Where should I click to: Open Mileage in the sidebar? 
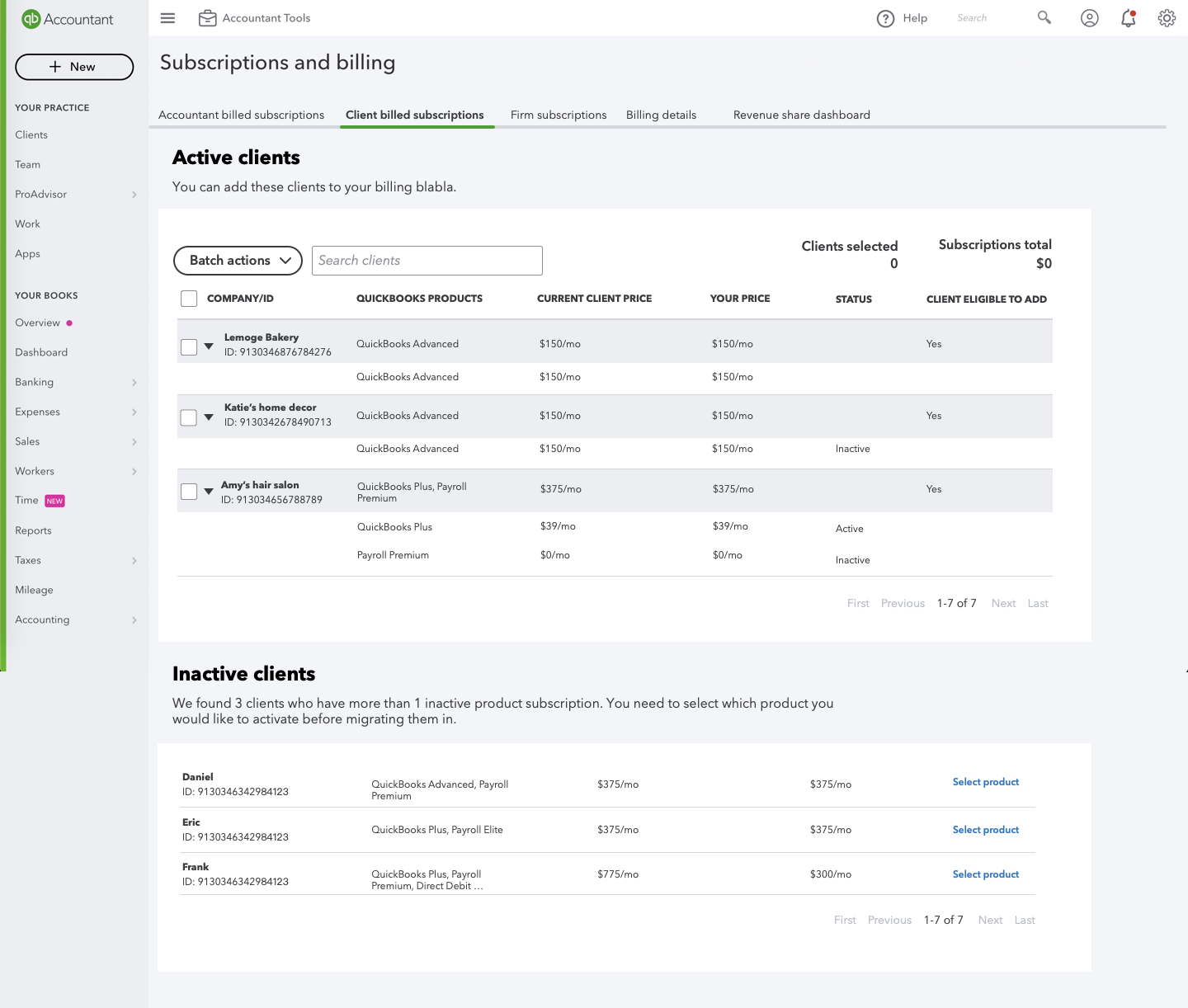tap(34, 591)
